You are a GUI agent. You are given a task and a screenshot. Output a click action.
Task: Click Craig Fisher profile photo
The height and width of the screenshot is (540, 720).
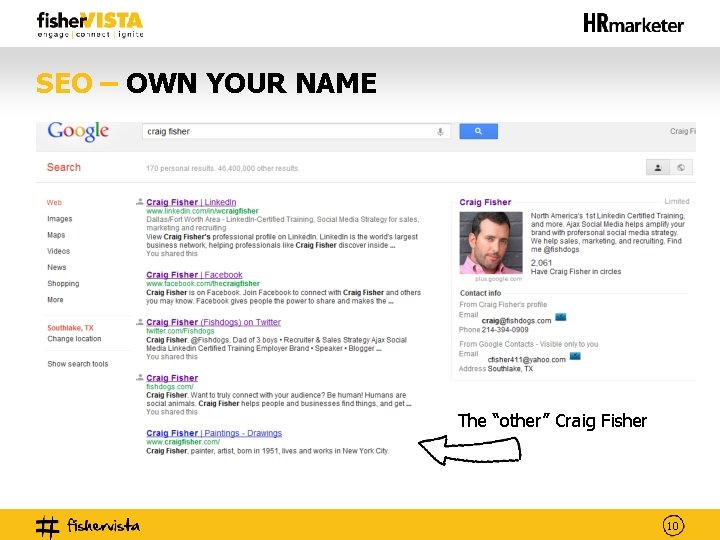(x=491, y=243)
